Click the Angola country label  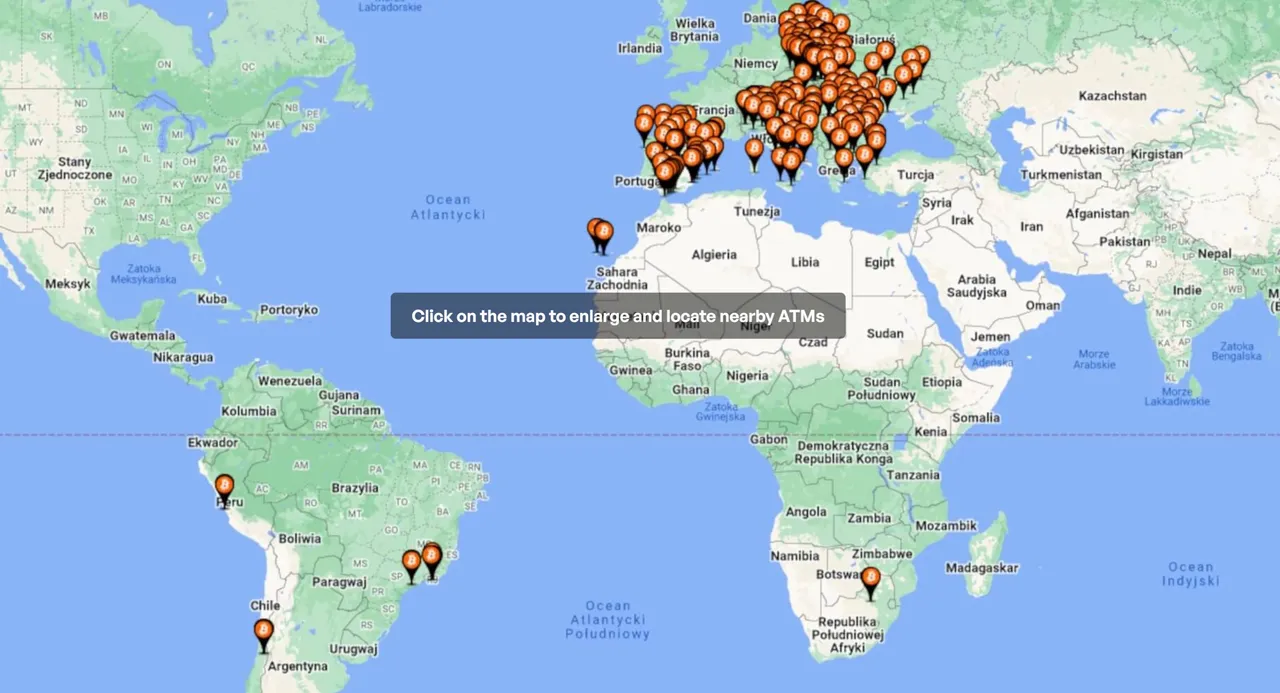807,512
